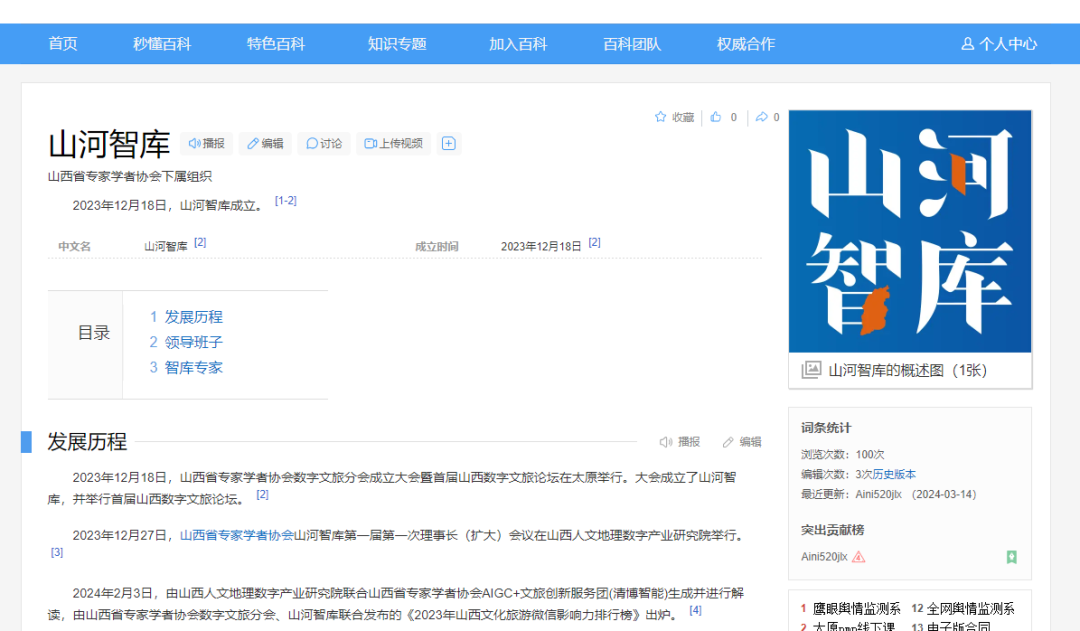
Task: Open the 特色百科 navigation item
Action: click(x=276, y=44)
